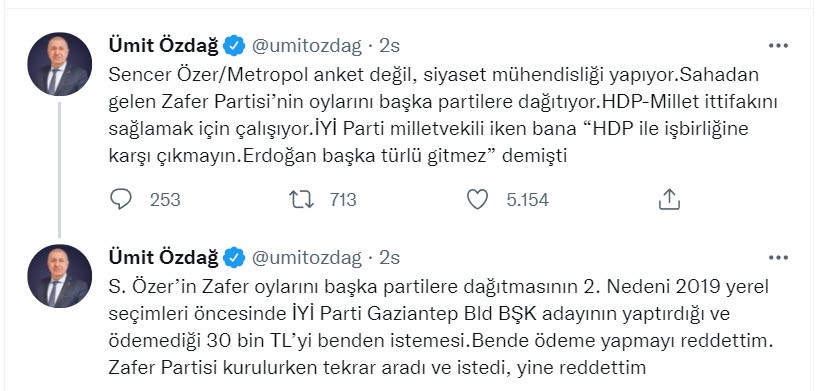
Task: Open more options on first tweet
Action: coord(778,46)
